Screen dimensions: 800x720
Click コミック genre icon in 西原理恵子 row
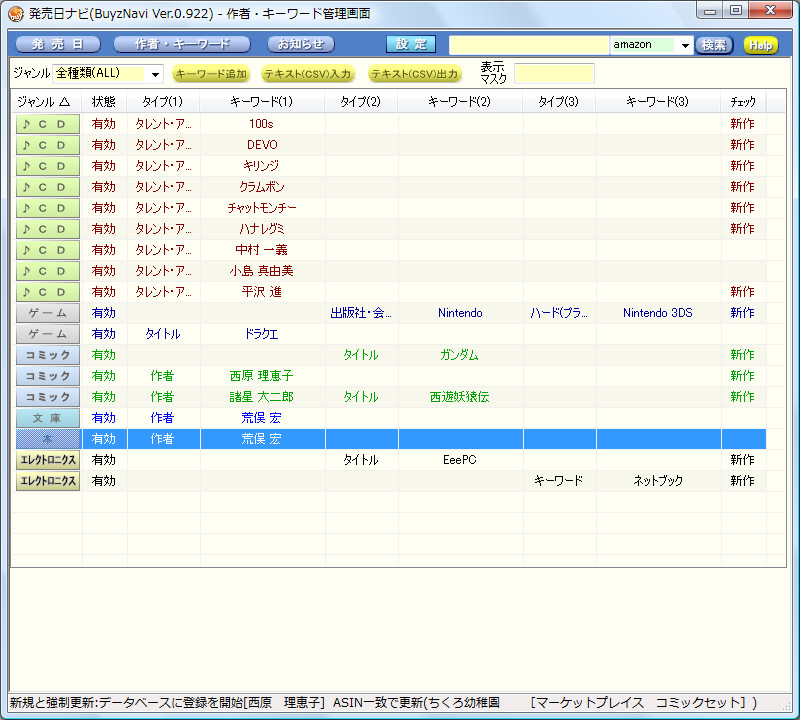click(x=47, y=376)
